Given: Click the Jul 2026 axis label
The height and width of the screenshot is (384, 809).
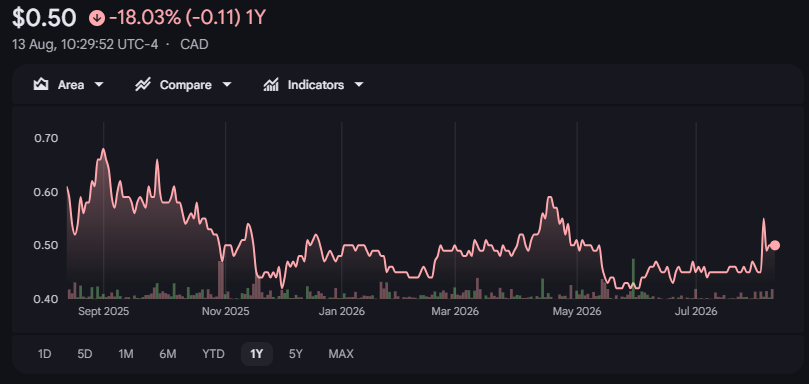Looking at the screenshot, I should click(x=697, y=312).
